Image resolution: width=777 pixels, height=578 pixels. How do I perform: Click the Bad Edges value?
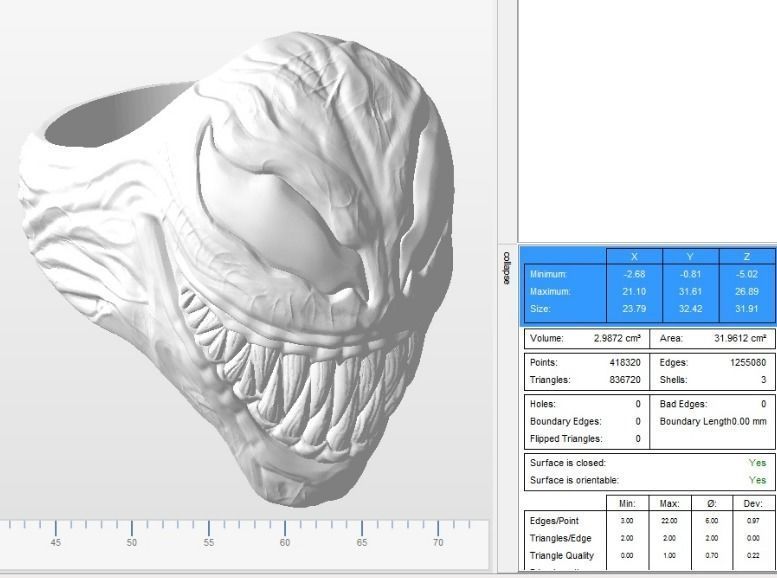click(764, 404)
